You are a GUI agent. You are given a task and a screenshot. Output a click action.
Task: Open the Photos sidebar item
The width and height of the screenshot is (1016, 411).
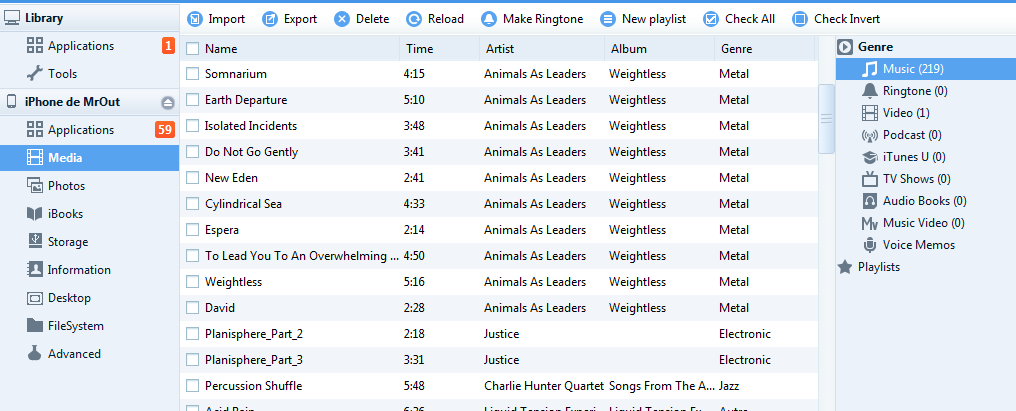66,186
